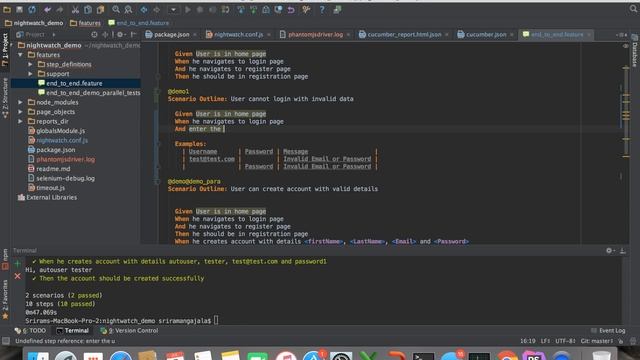Click the VCS Revert icon
The image size is (640, 360).
291,9
